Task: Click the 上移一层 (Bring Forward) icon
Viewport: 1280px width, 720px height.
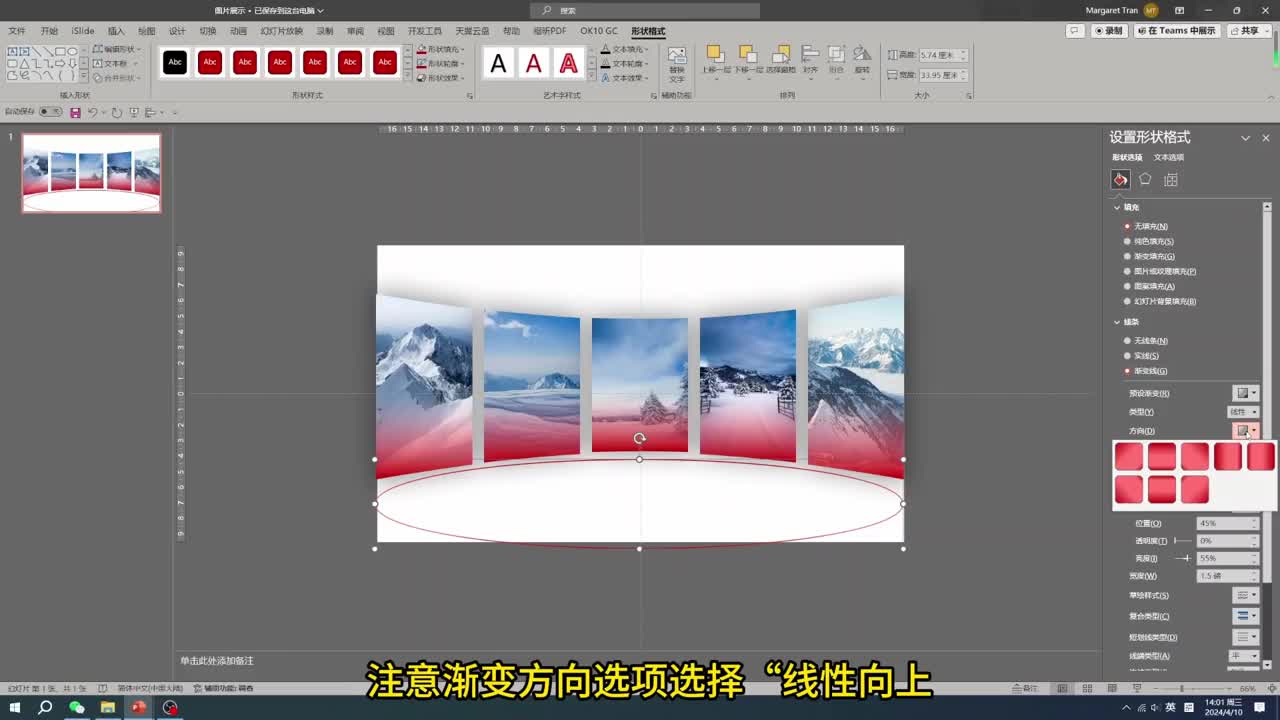Action: [714, 55]
